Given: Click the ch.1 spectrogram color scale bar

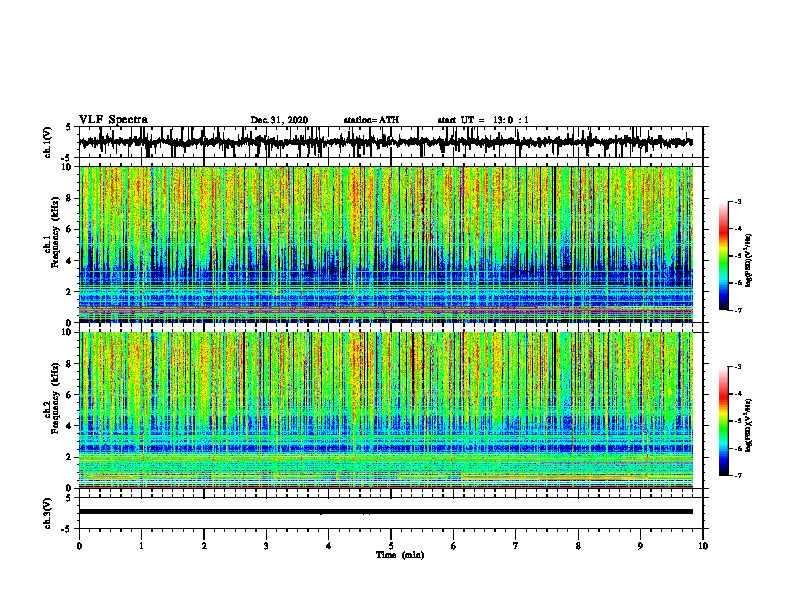Looking at the screenshot, I should [x=723, y=256].
